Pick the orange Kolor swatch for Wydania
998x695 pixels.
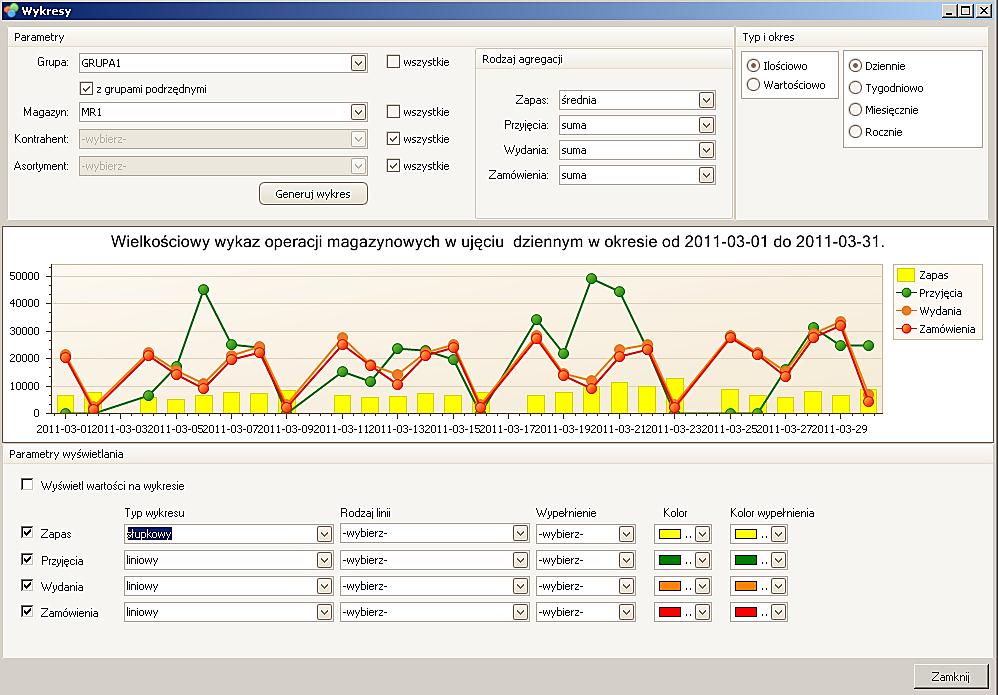[670, 586]
